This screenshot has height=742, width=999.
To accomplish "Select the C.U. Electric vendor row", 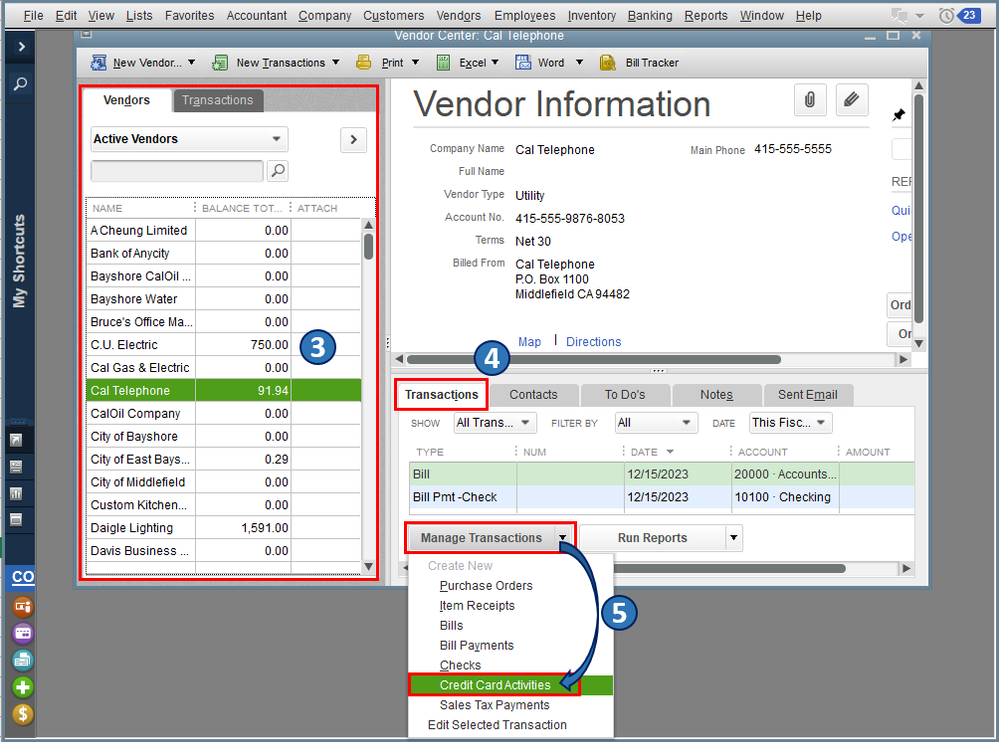I will pos(224,345).
